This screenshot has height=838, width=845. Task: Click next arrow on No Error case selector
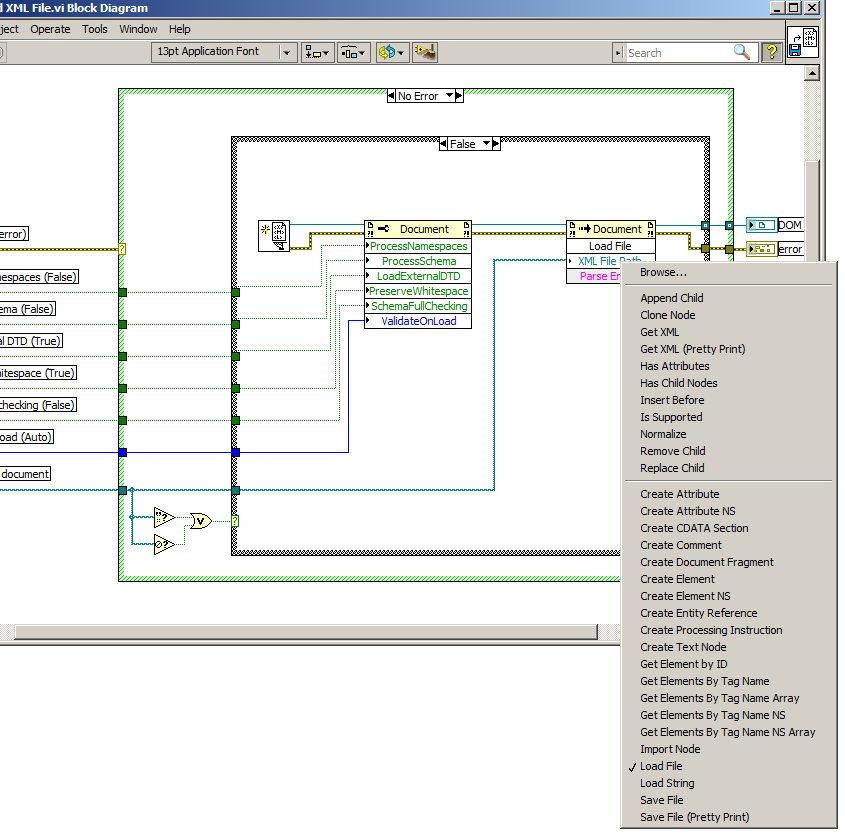pos(457,96)
